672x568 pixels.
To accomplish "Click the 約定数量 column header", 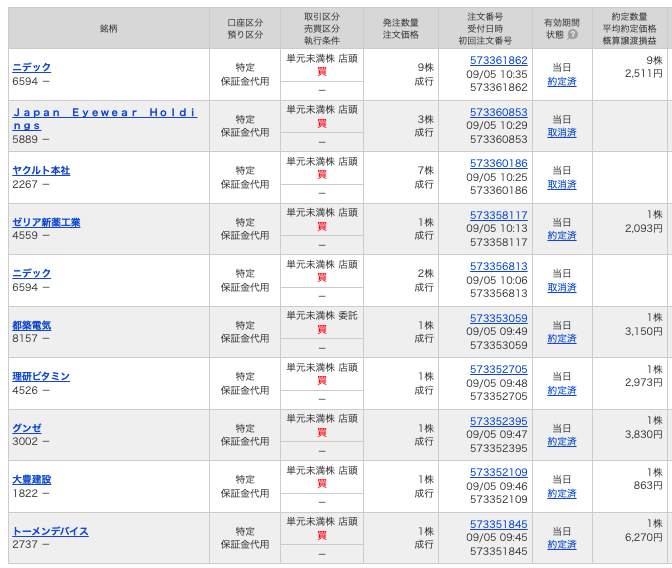I will [629, 17].
